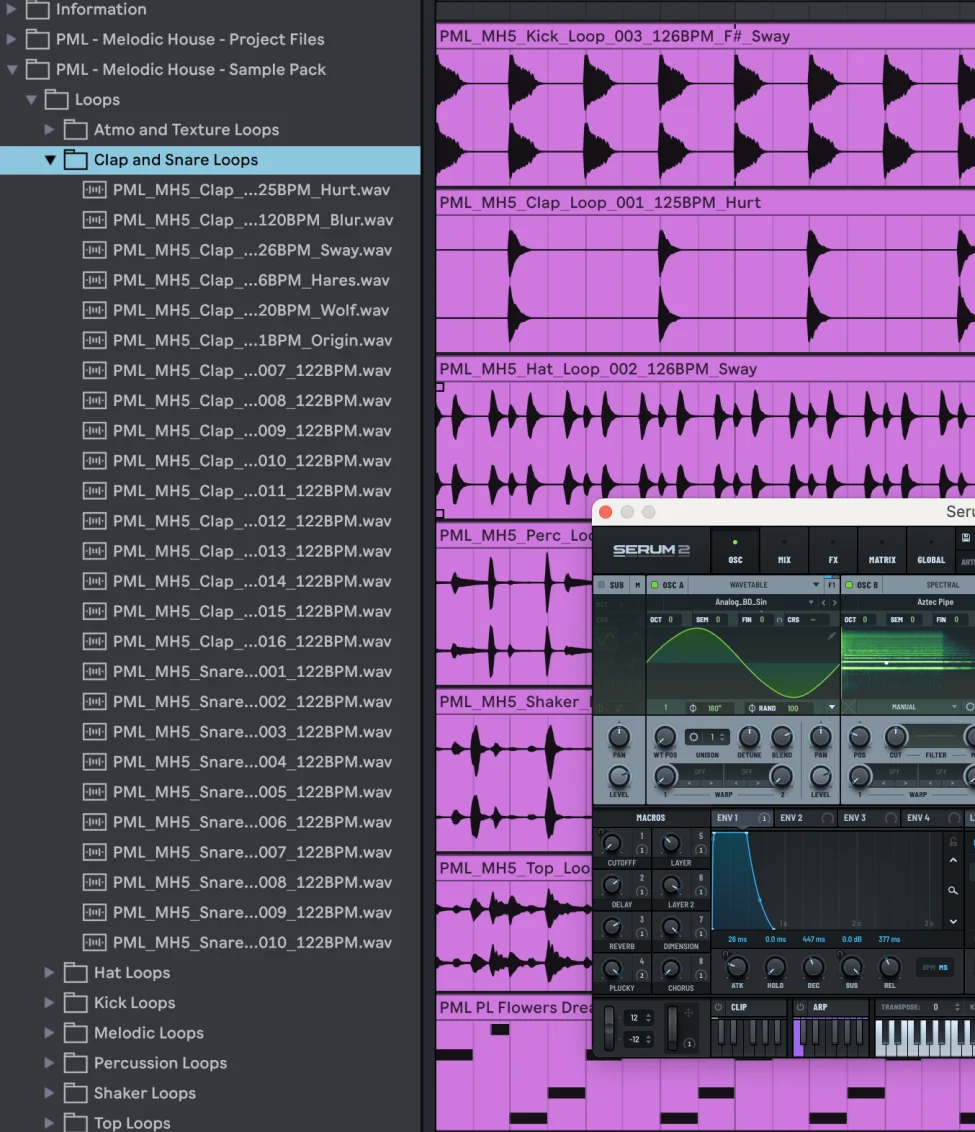This screenshot has width=975, height=1132.
Task: Switch to the GLOBAL tab in Serum
Action: click(931, 552)
